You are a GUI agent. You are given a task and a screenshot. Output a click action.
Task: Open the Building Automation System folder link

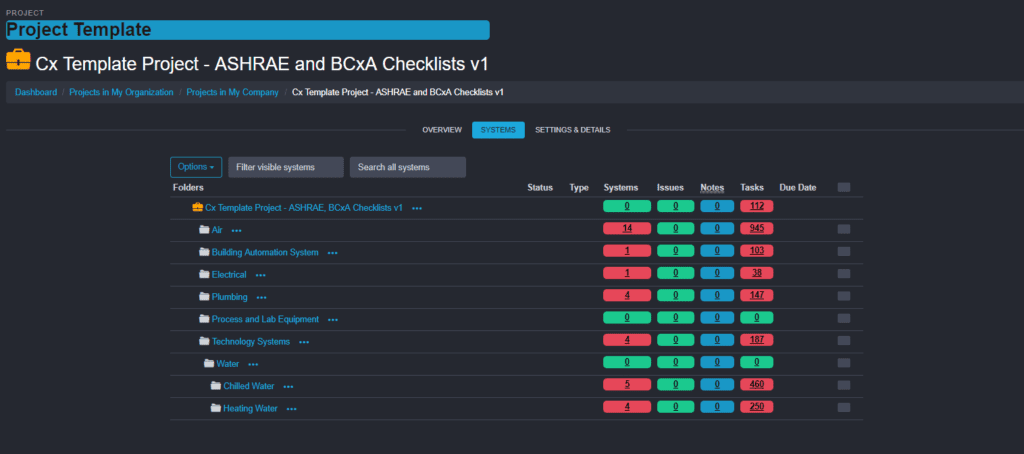(x=265, y=252)
